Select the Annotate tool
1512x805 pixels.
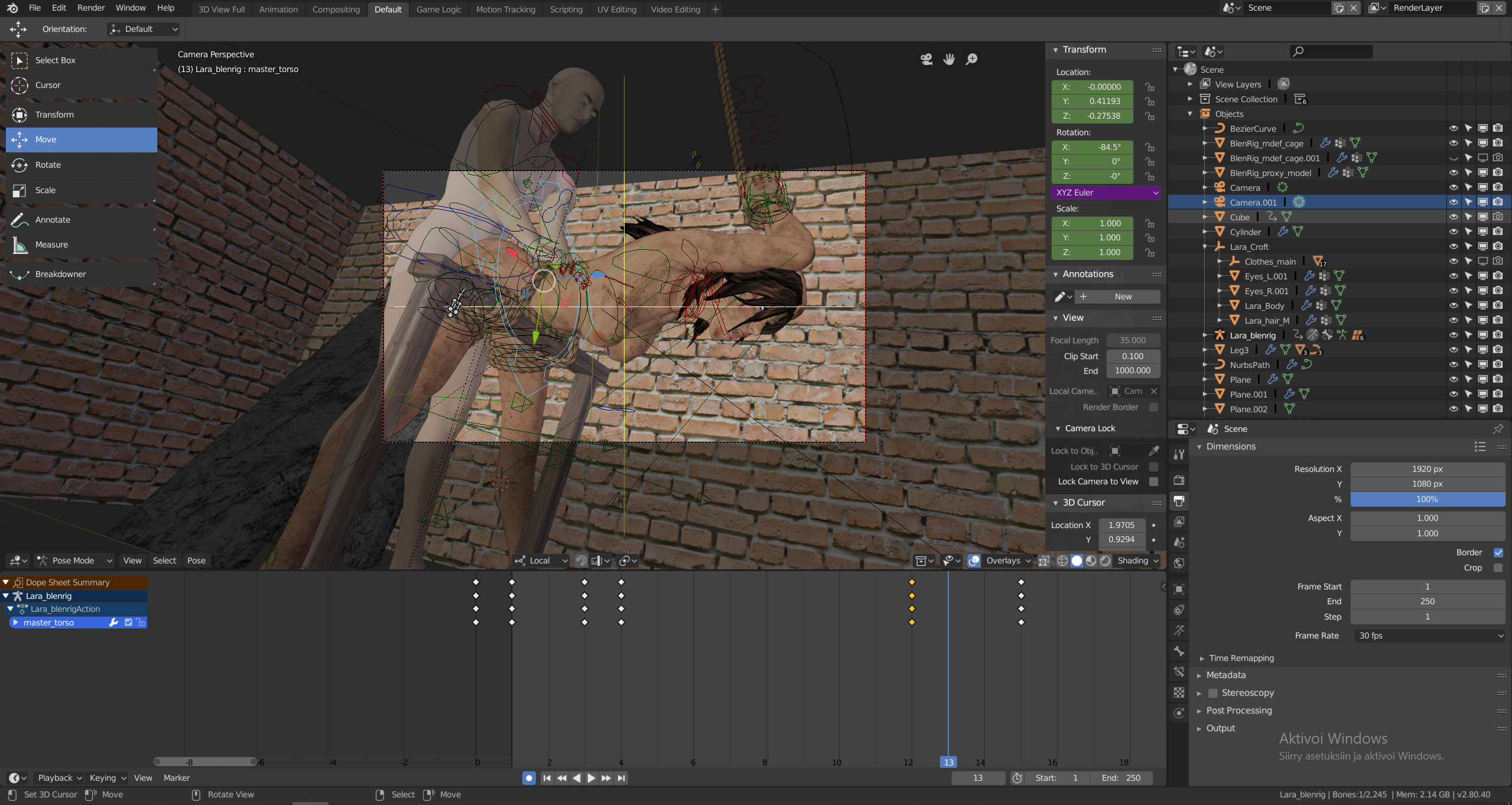(x=82, y=220)
